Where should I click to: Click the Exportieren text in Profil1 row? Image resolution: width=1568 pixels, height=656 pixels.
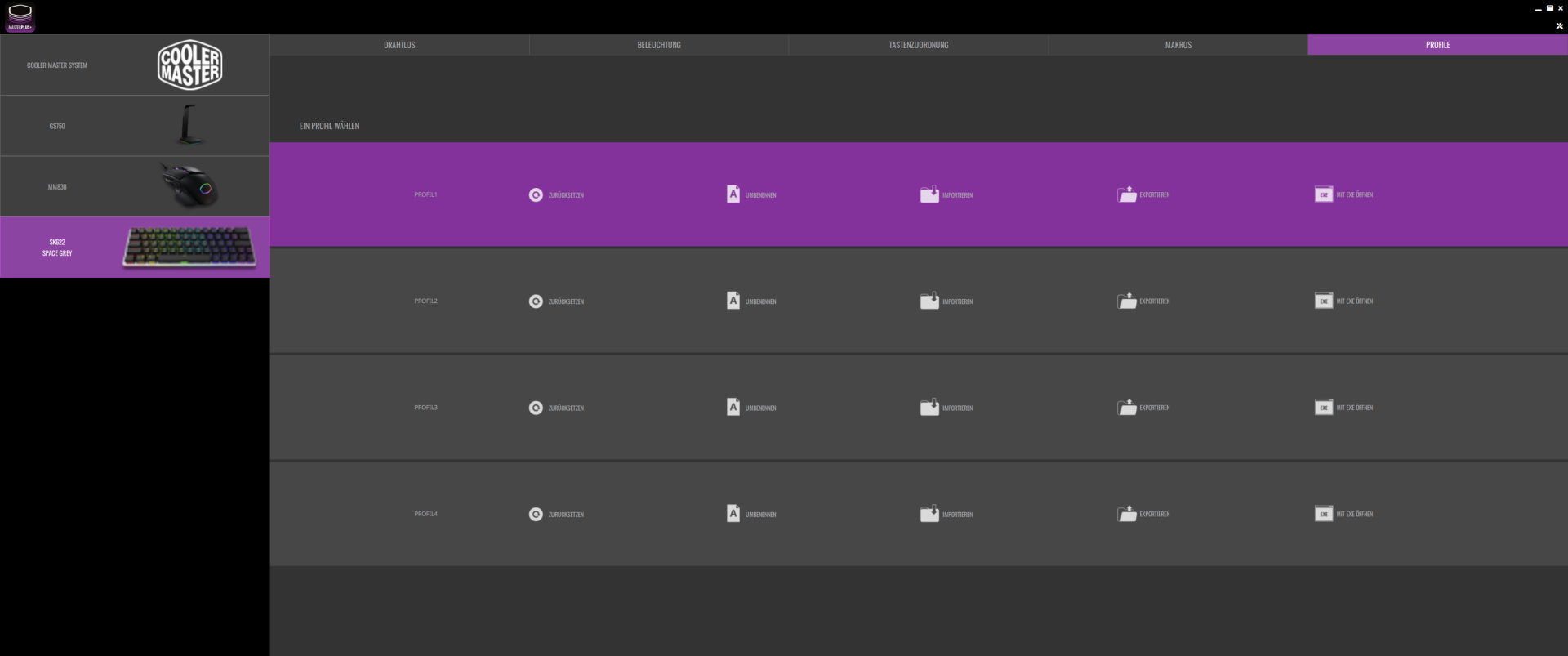coord(1154,194)
